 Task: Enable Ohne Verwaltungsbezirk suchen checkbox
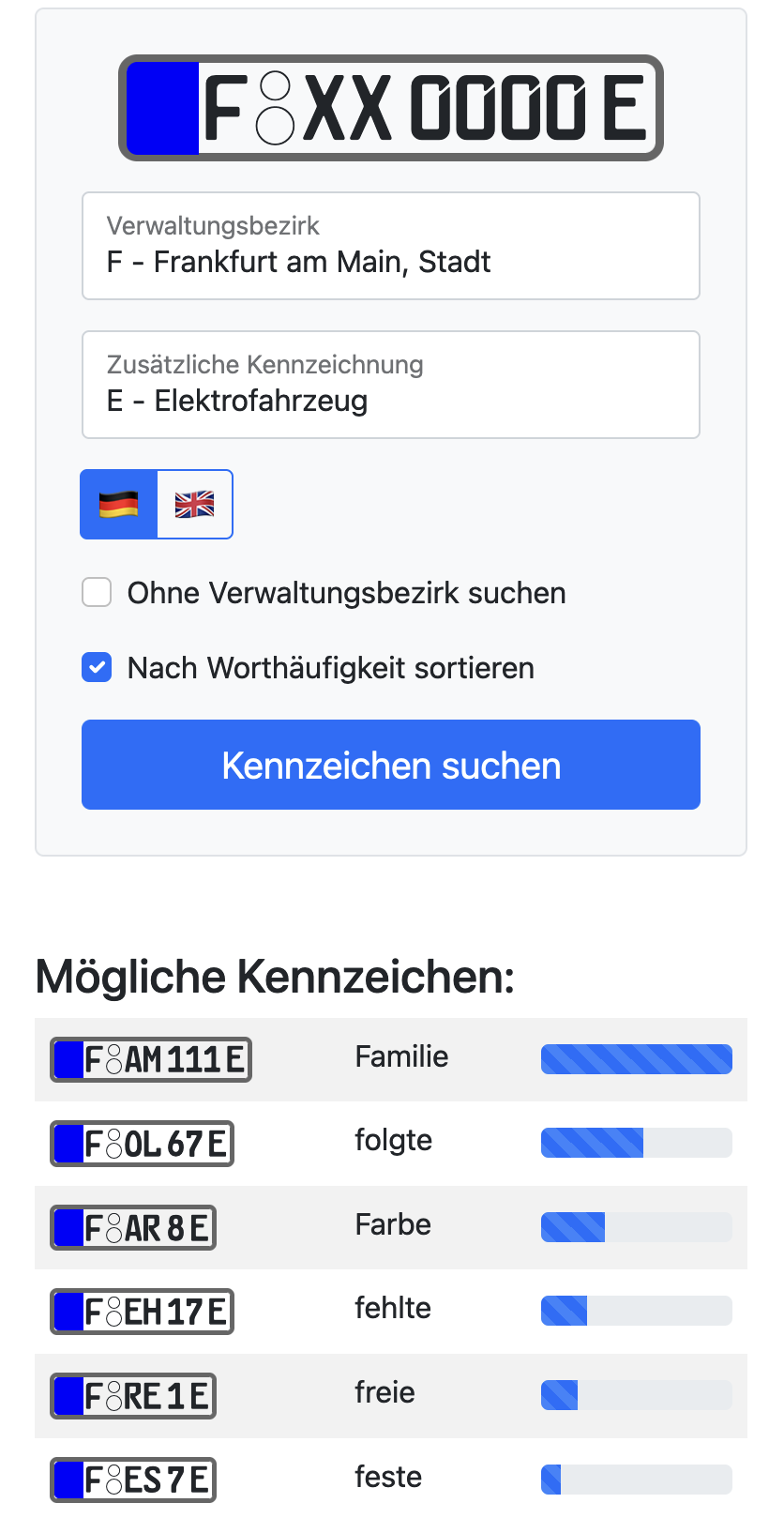tap(97, 593)
